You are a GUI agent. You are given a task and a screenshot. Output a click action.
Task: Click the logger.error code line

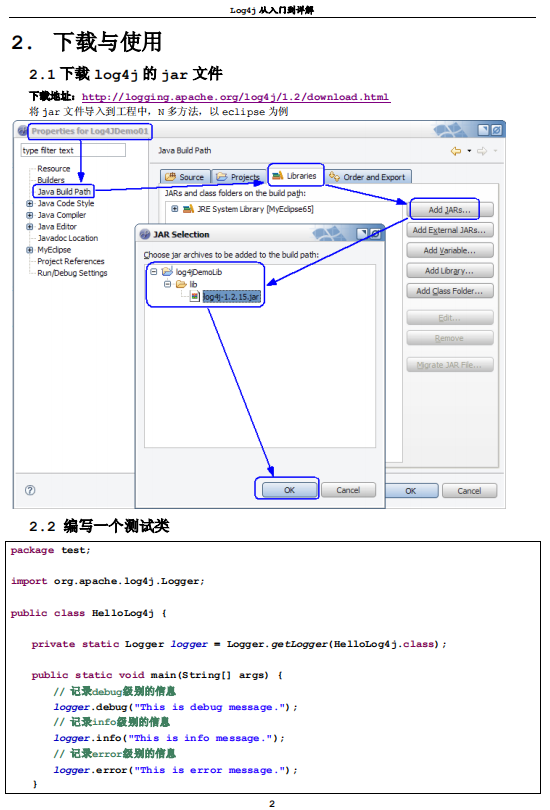click(176, 770)
